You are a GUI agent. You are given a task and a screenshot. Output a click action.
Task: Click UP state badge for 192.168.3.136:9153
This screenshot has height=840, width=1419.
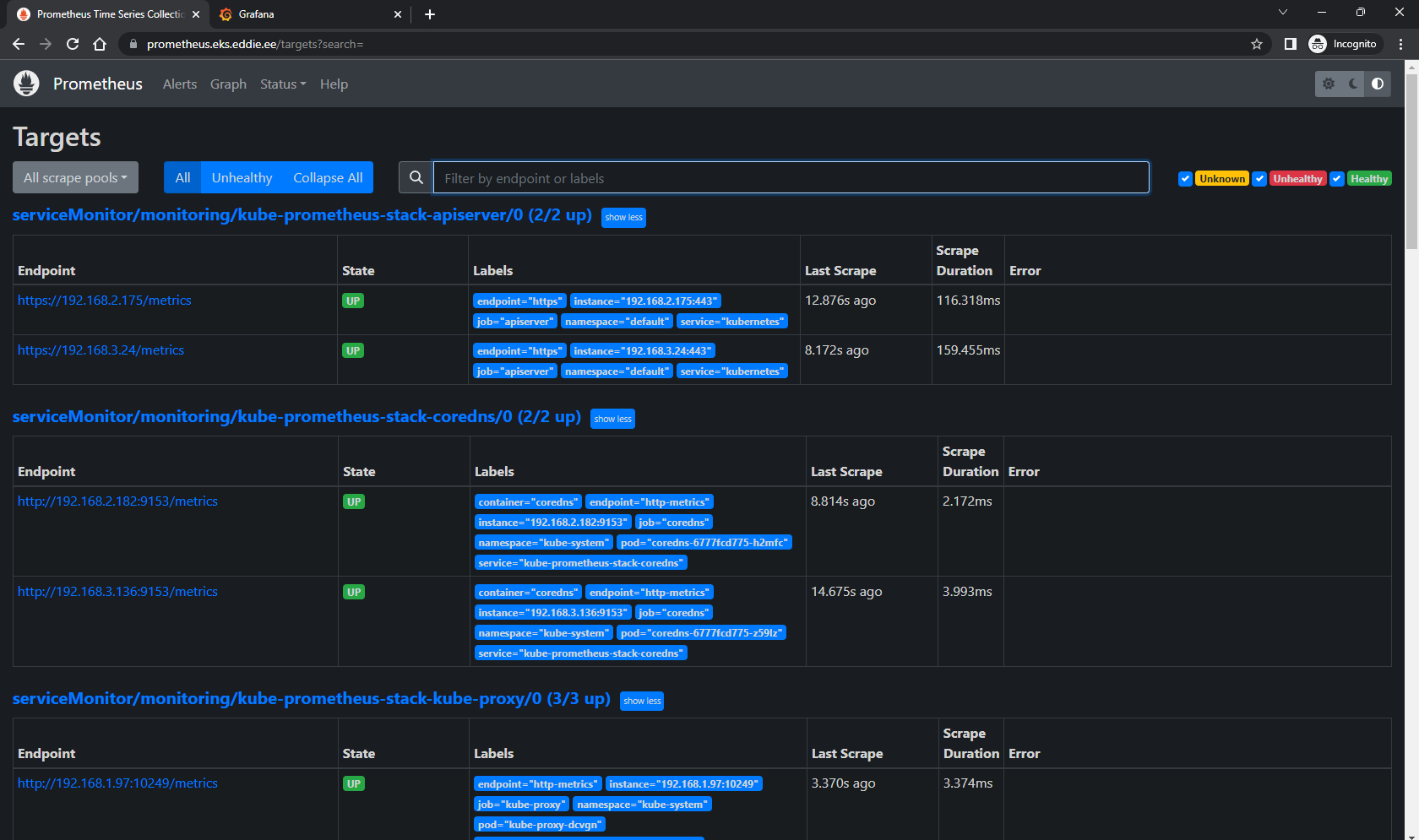click(x=354, y=593)
